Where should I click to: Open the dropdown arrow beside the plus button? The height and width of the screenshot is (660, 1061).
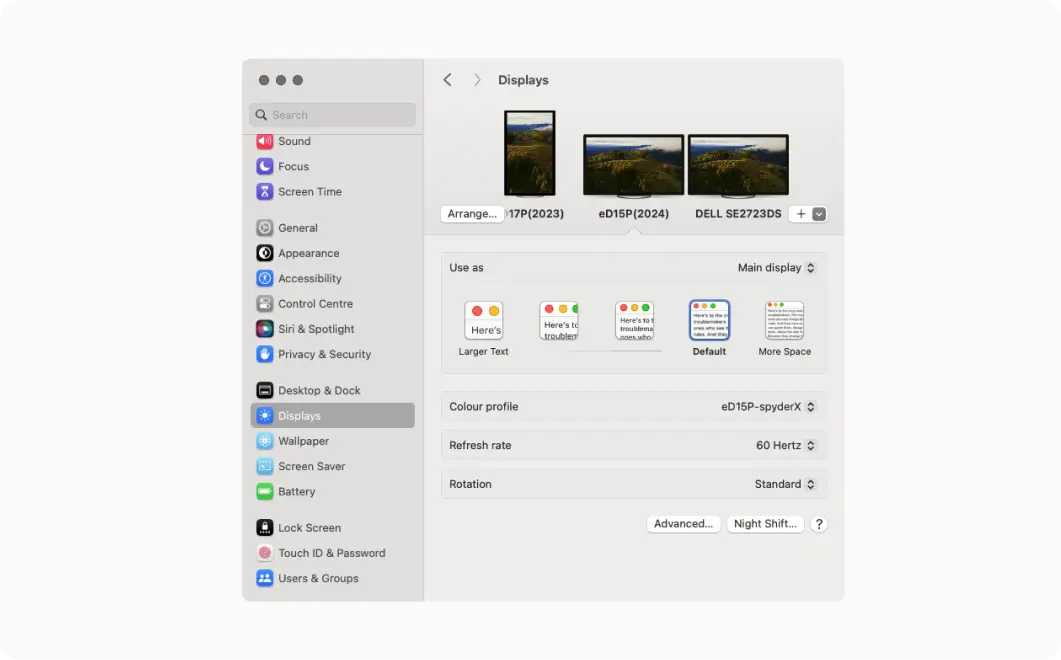point(819,214)
